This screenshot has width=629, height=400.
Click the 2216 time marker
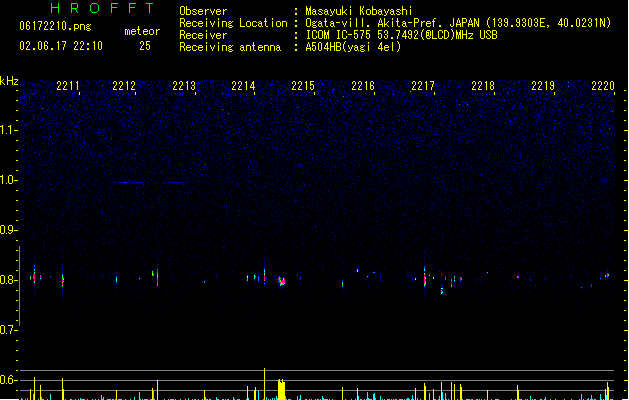click(363, 86)
